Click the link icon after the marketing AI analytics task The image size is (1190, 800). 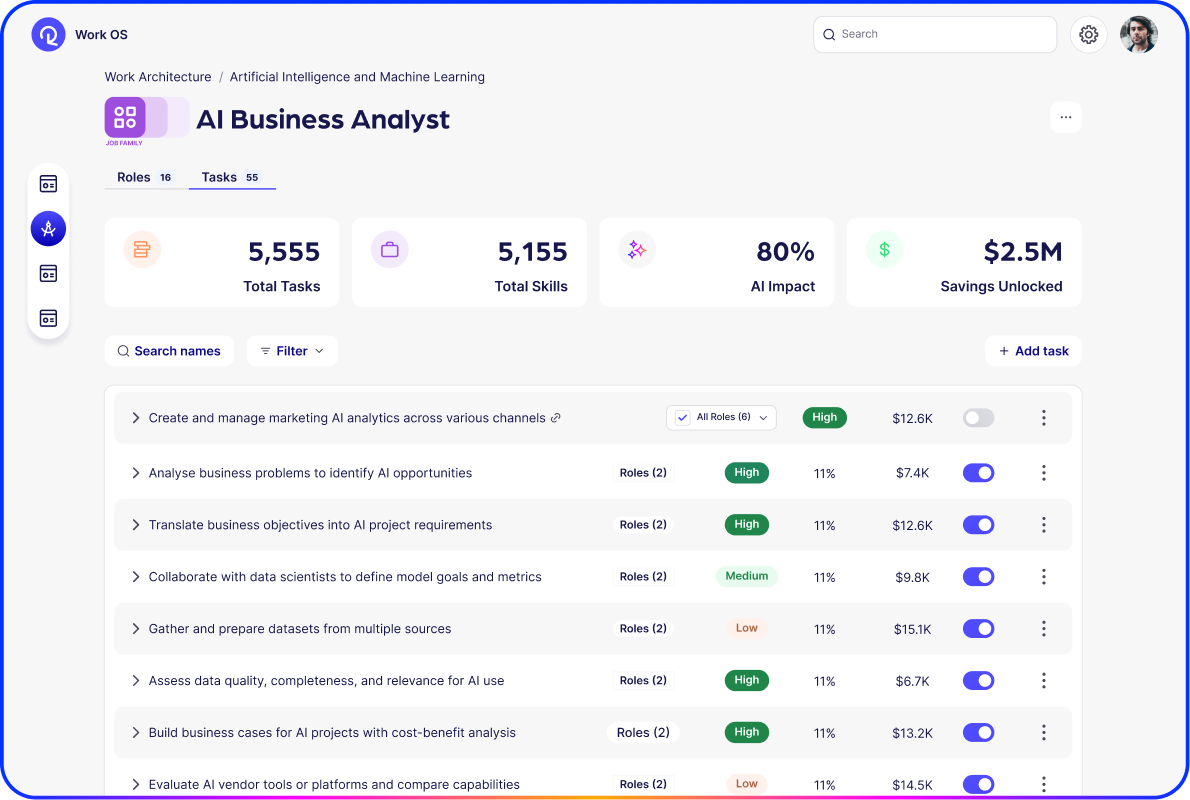(557, 418)
